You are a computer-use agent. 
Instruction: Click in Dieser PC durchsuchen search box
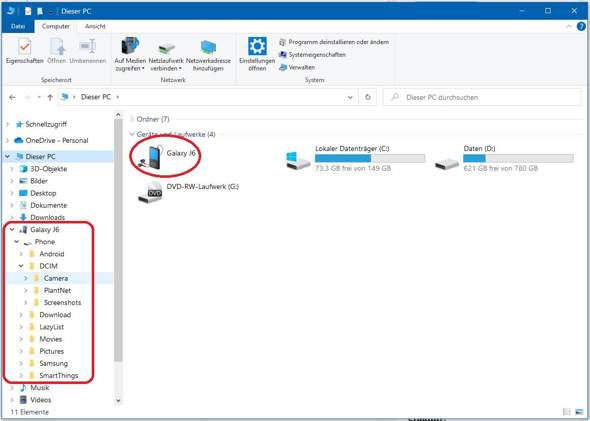point(482,97)
